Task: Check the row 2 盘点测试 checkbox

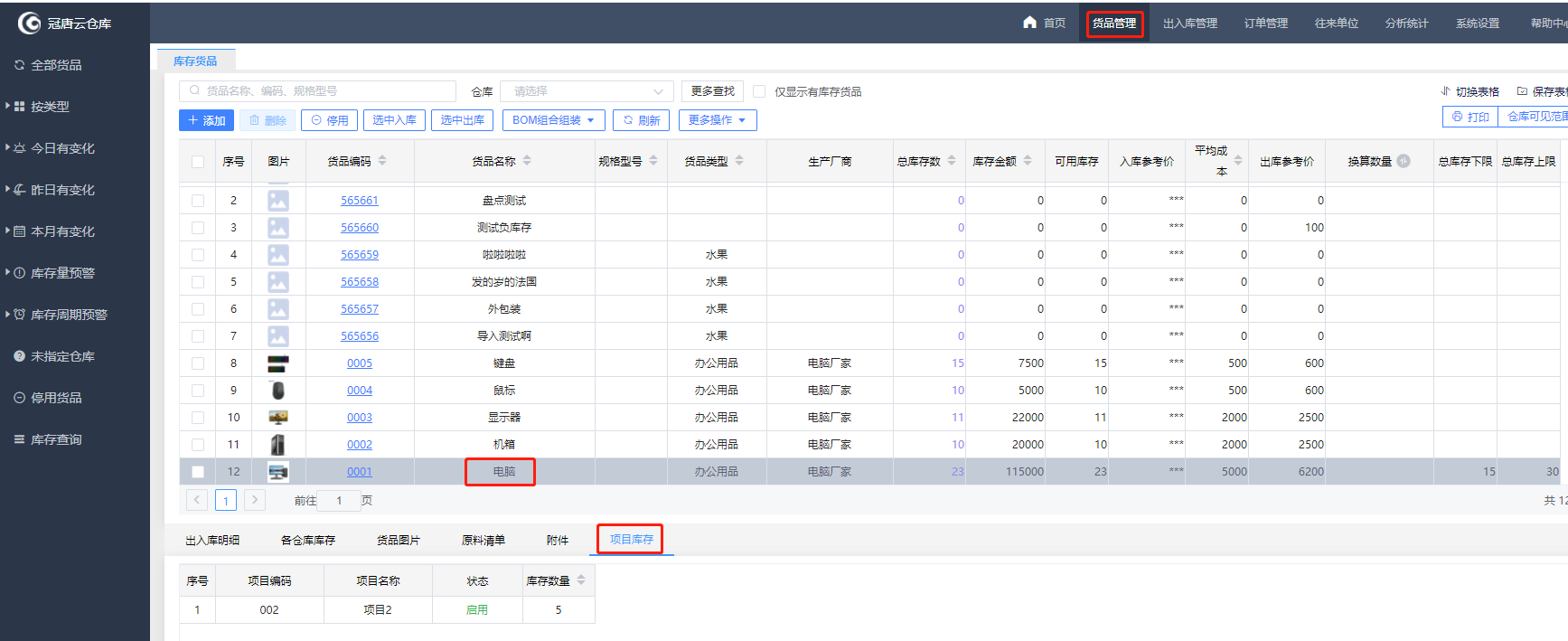Action: point(198,201)
